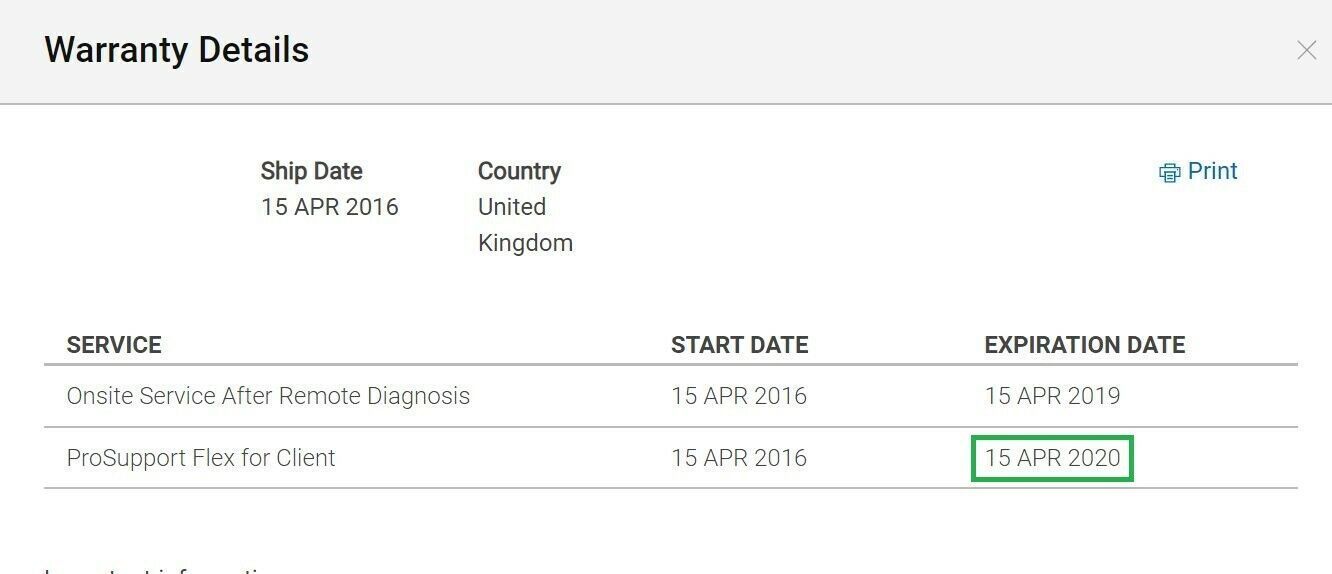Click the highlighted 15 APR 2020 expiration date

point(1052,458)
